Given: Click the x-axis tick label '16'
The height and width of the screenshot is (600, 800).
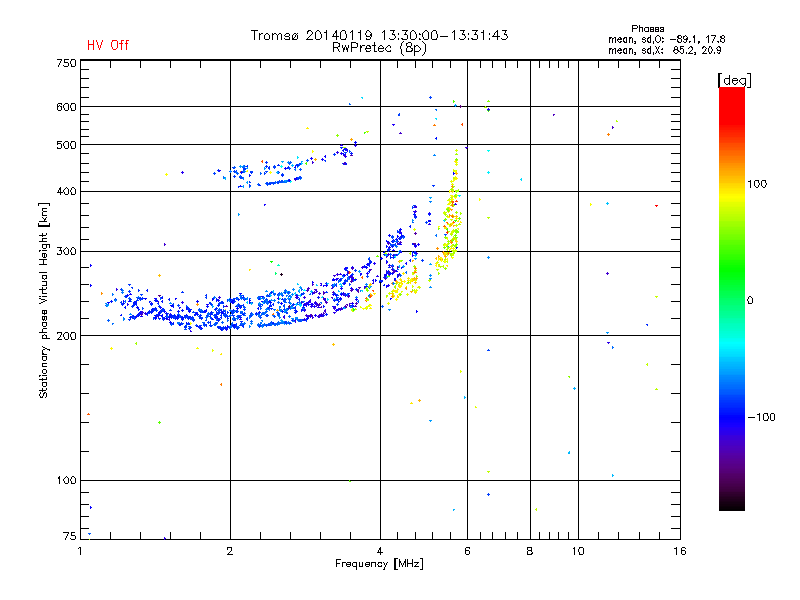Looking at the screenshot, I should click(680, 551).
